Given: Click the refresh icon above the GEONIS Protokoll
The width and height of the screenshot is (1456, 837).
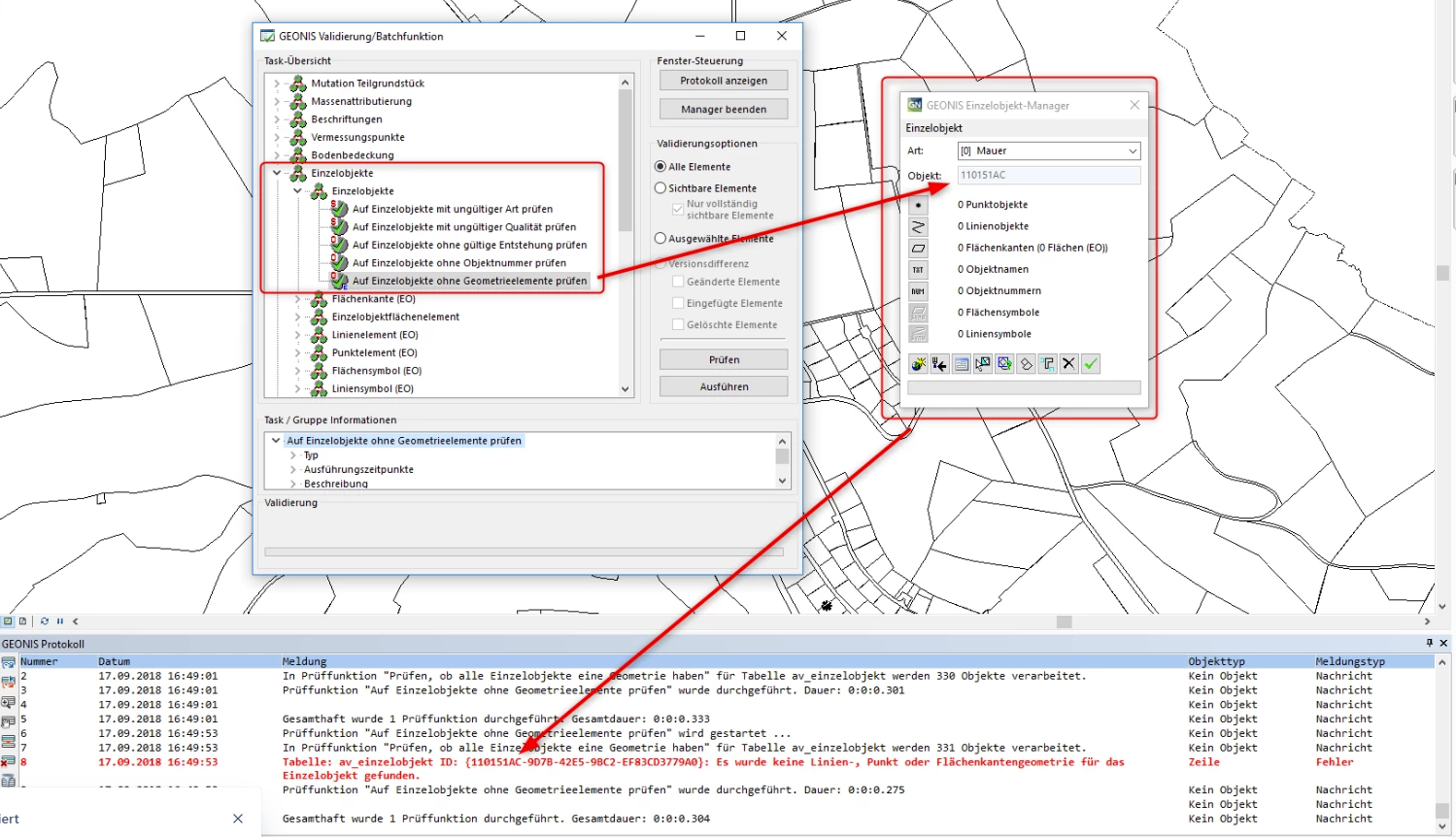Looking at the screenshot, I should coord(45,621).
